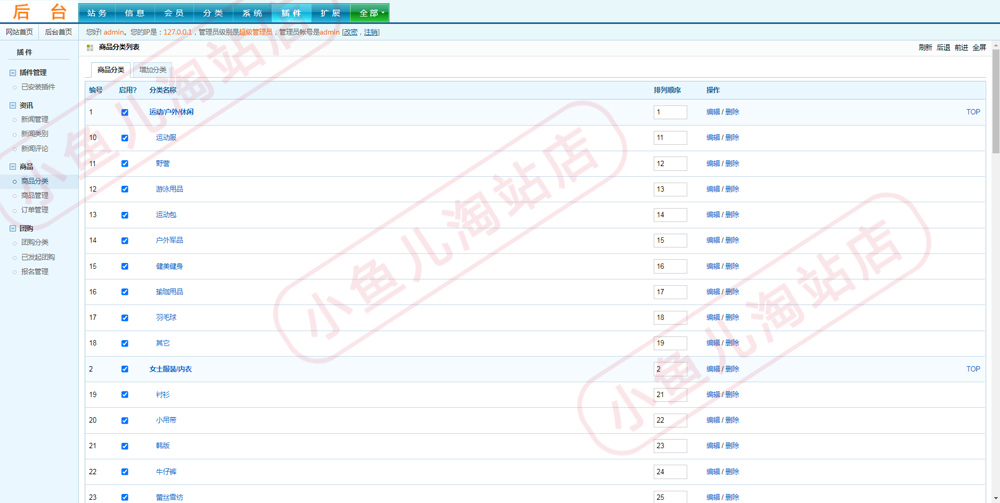Click the 改密 link
The image size is (1000, 503).
point(351,32)
